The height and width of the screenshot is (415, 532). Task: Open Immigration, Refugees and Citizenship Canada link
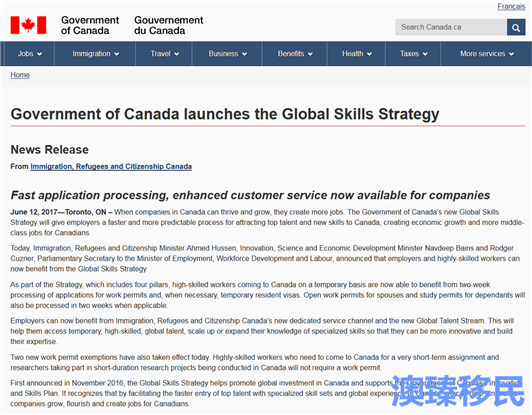(x=111, y=167)
